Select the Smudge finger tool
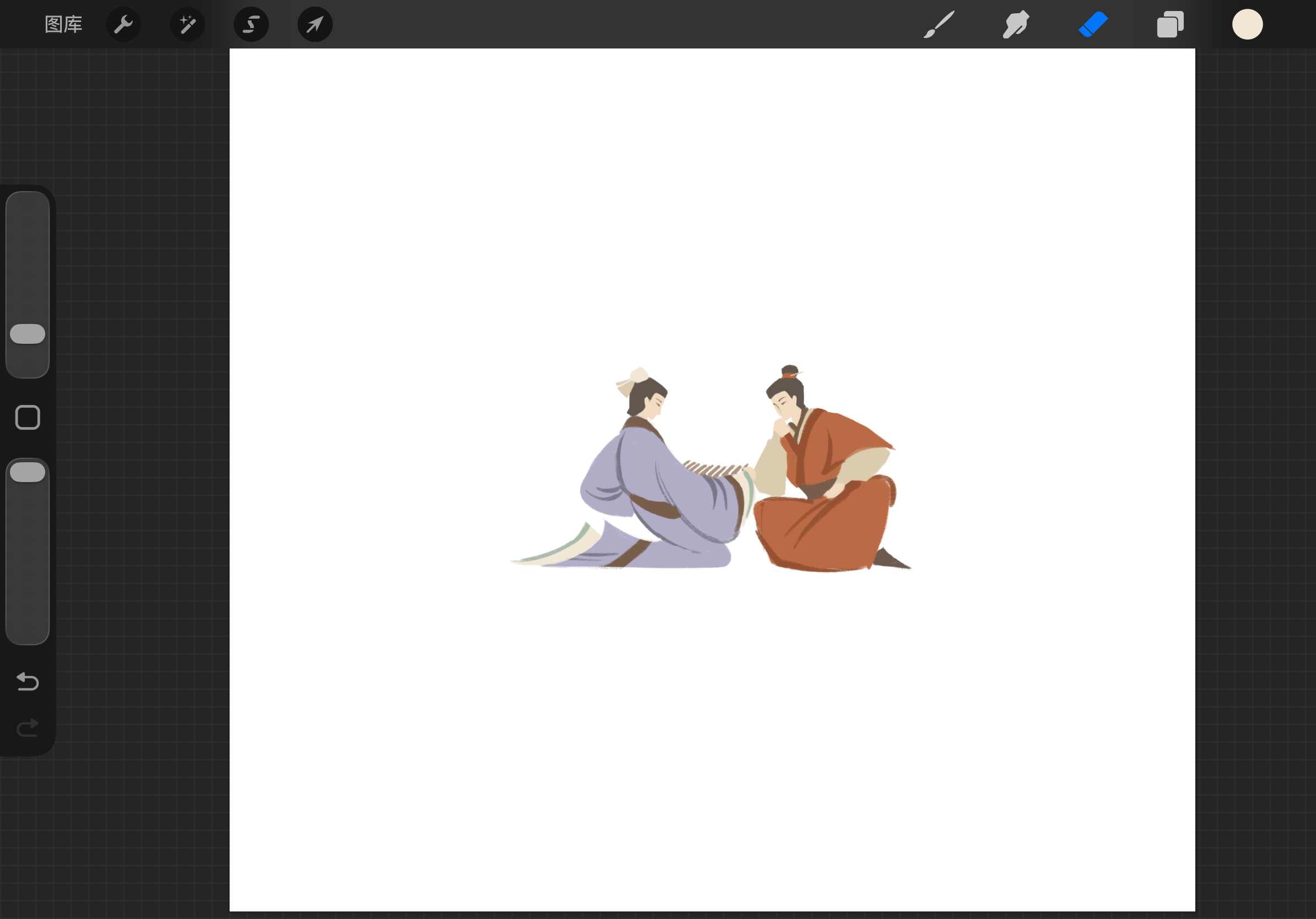Image resolution: width=1316 pixels, height=919 pixels. (x=1016, y=25)
